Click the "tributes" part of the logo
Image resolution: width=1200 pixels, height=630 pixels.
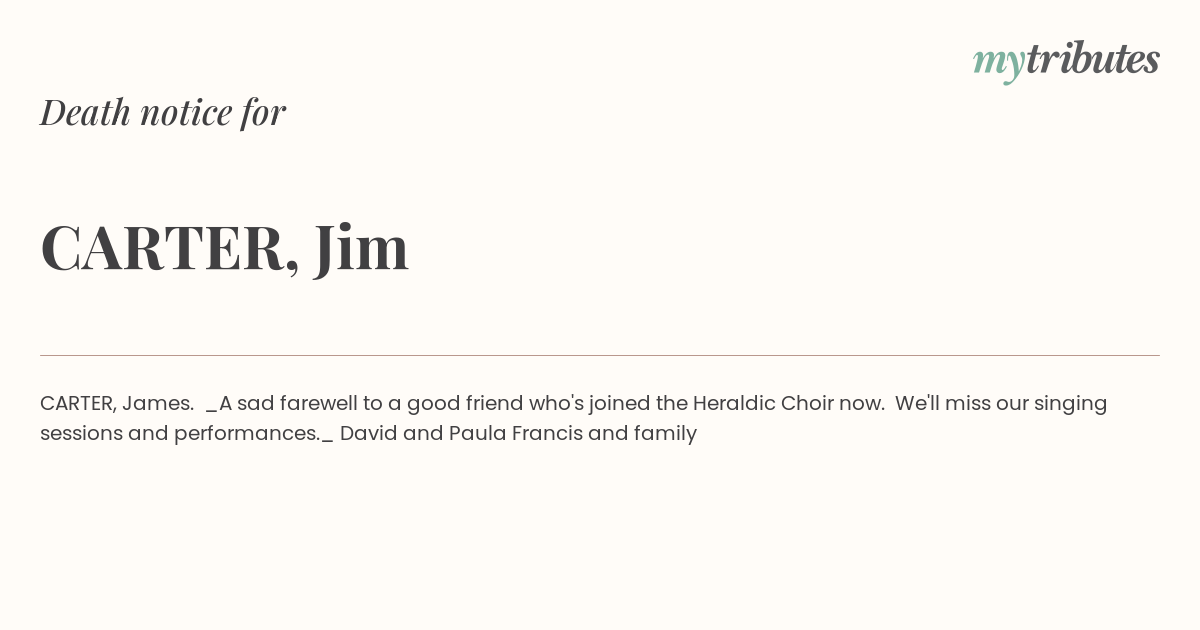point(1092,59)
